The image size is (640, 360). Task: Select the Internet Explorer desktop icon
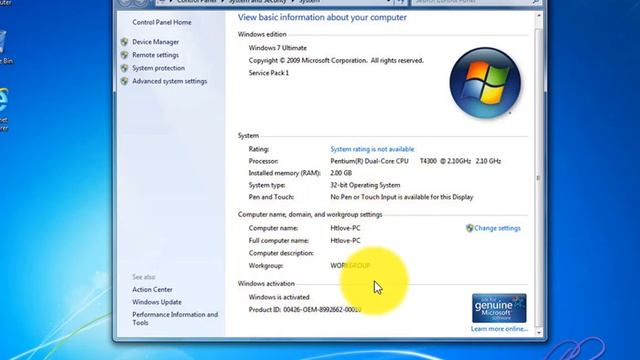(x=3, y=109)
